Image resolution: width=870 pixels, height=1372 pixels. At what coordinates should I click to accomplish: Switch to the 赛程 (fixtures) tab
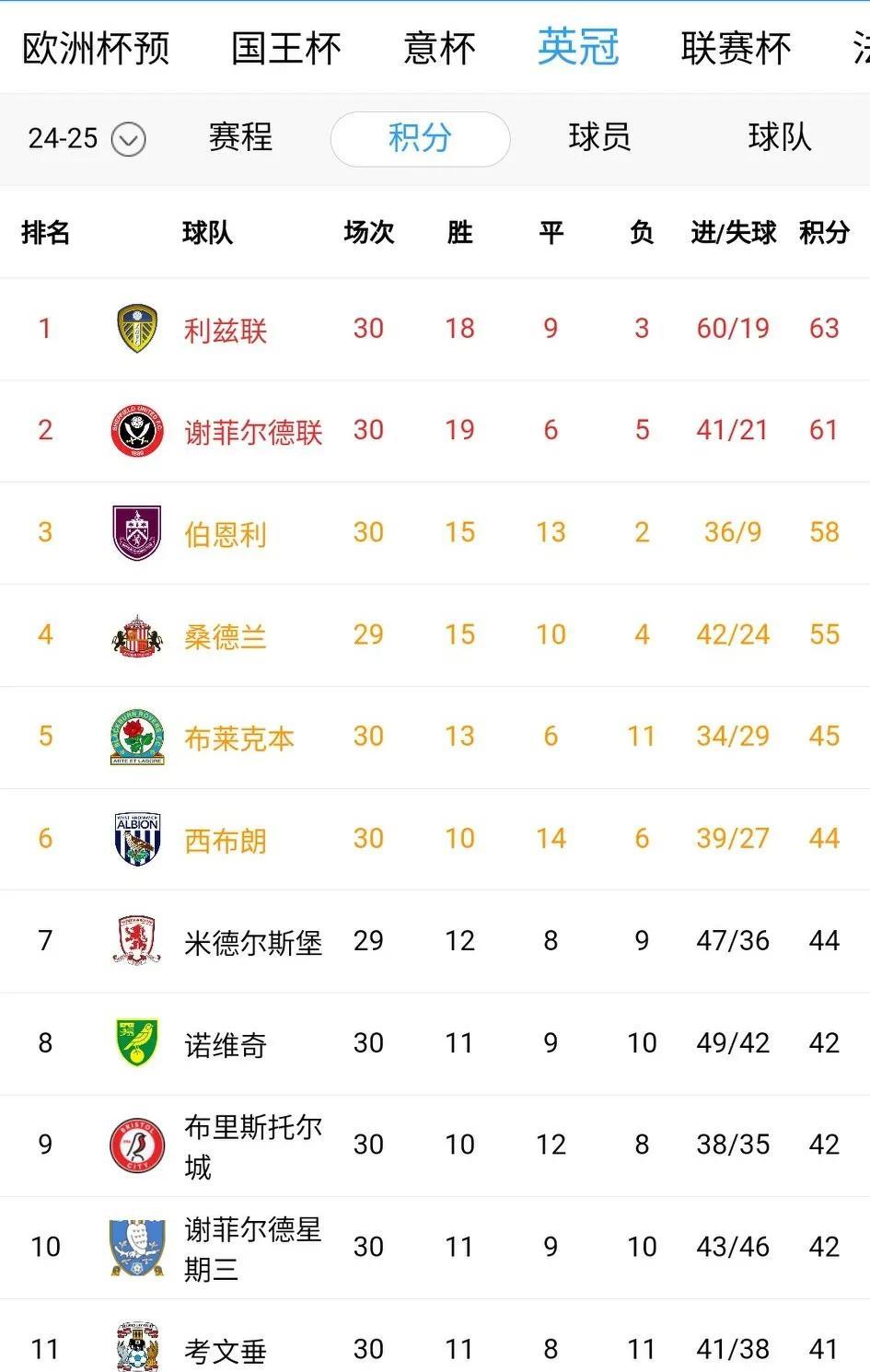(x=240, y=139)
